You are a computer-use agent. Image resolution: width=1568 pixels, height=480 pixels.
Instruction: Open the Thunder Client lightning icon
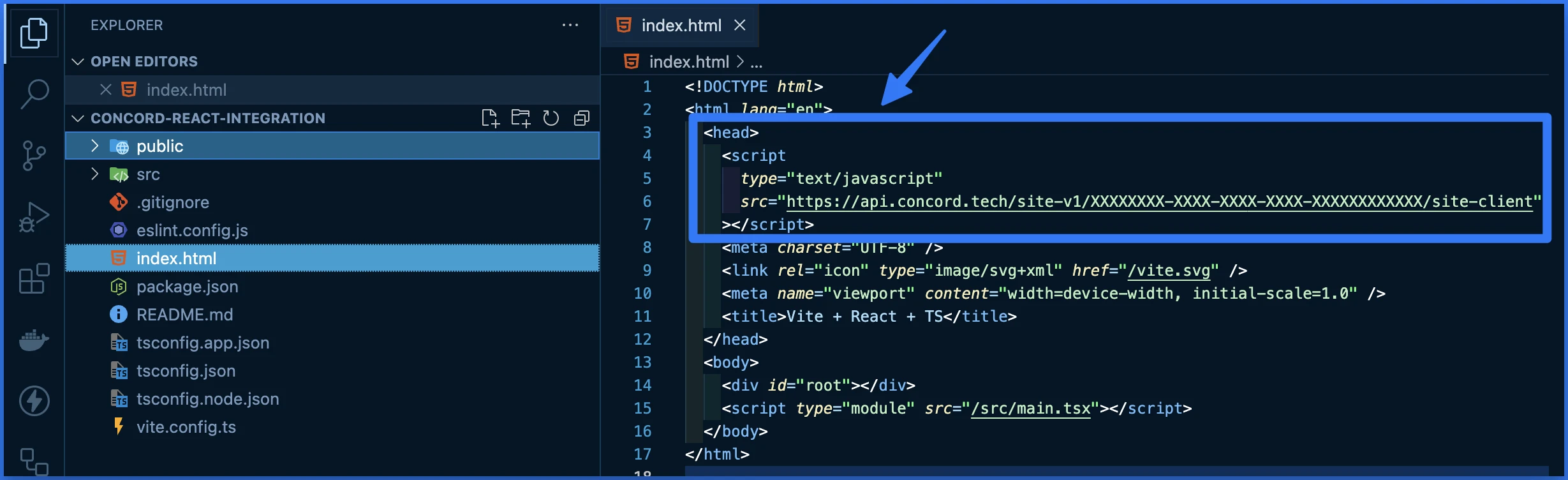34,401
